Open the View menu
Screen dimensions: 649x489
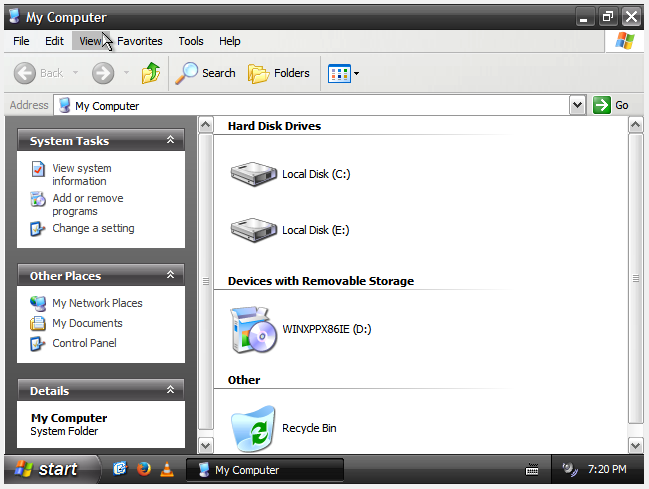pos(90,41)
